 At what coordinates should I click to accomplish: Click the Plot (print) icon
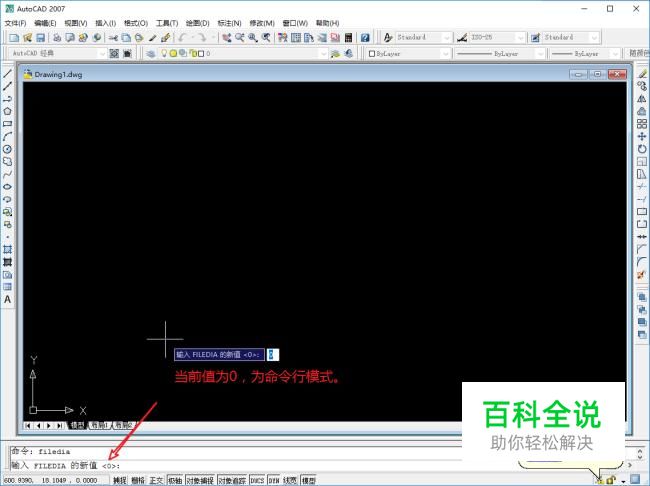pos(57,38)
